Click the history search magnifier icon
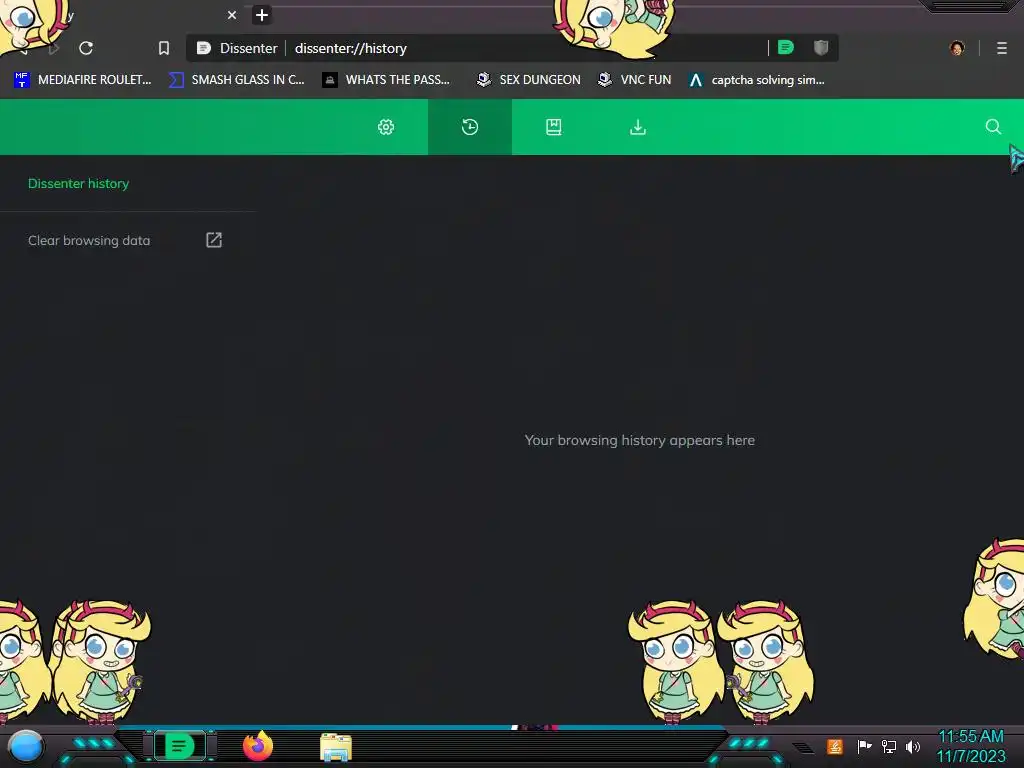This screenshot has height=768, width=1024. [x=993, y=127]
